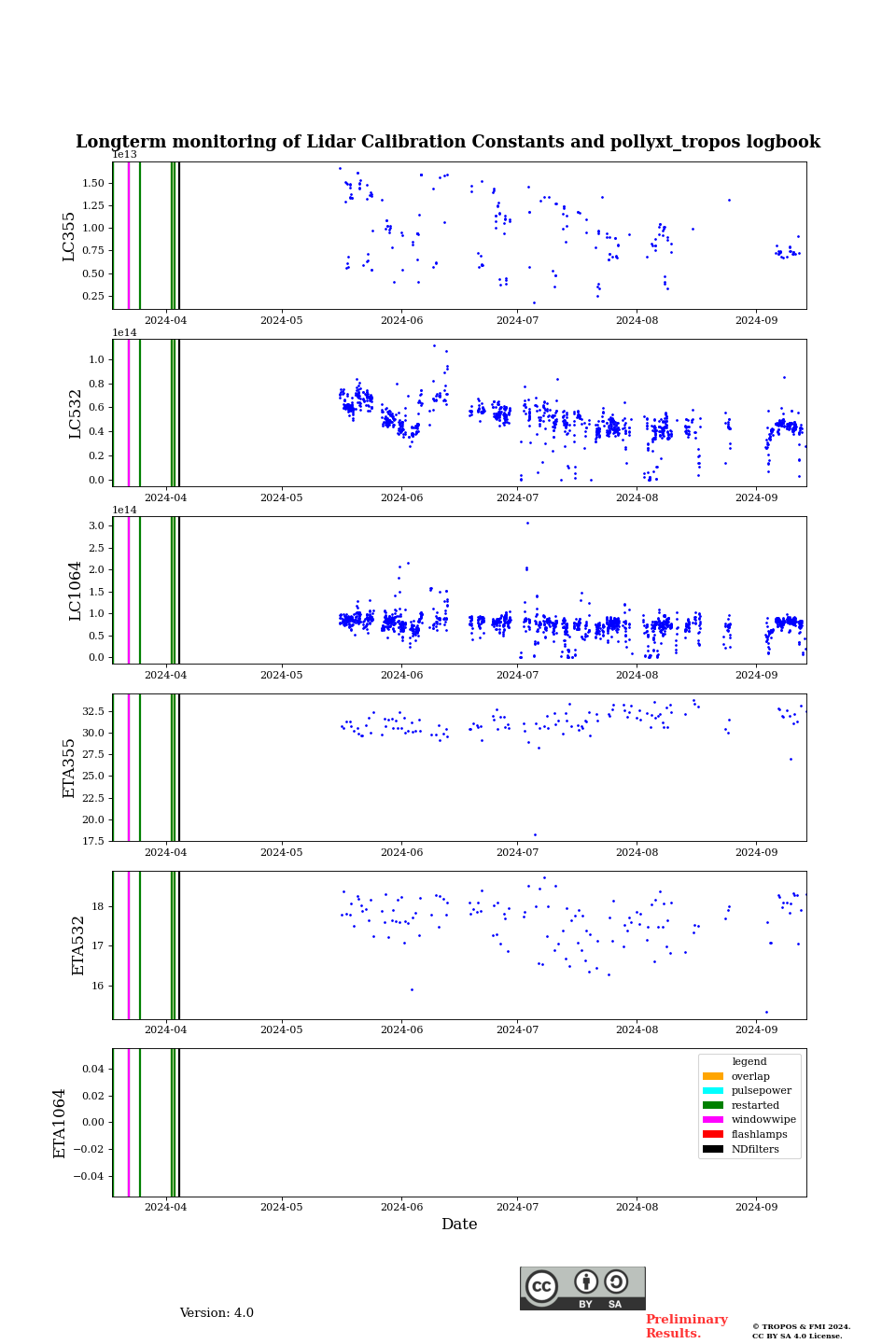This screenshot has width=896, height=1344.
Task: Click the Version: 4.0 text
Action: click(x=217, y=1313)
